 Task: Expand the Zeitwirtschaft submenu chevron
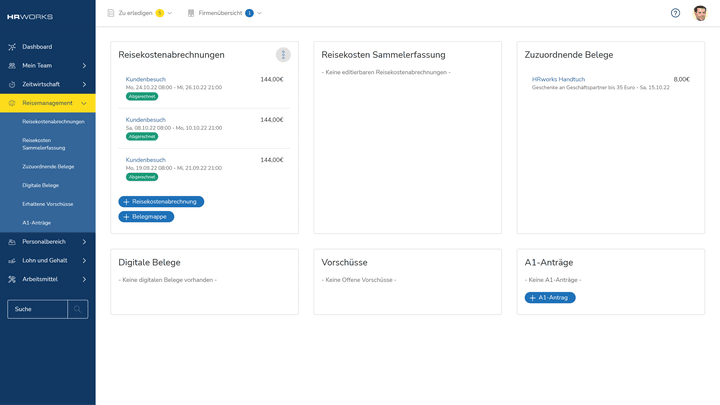click(x=84, y=84)
